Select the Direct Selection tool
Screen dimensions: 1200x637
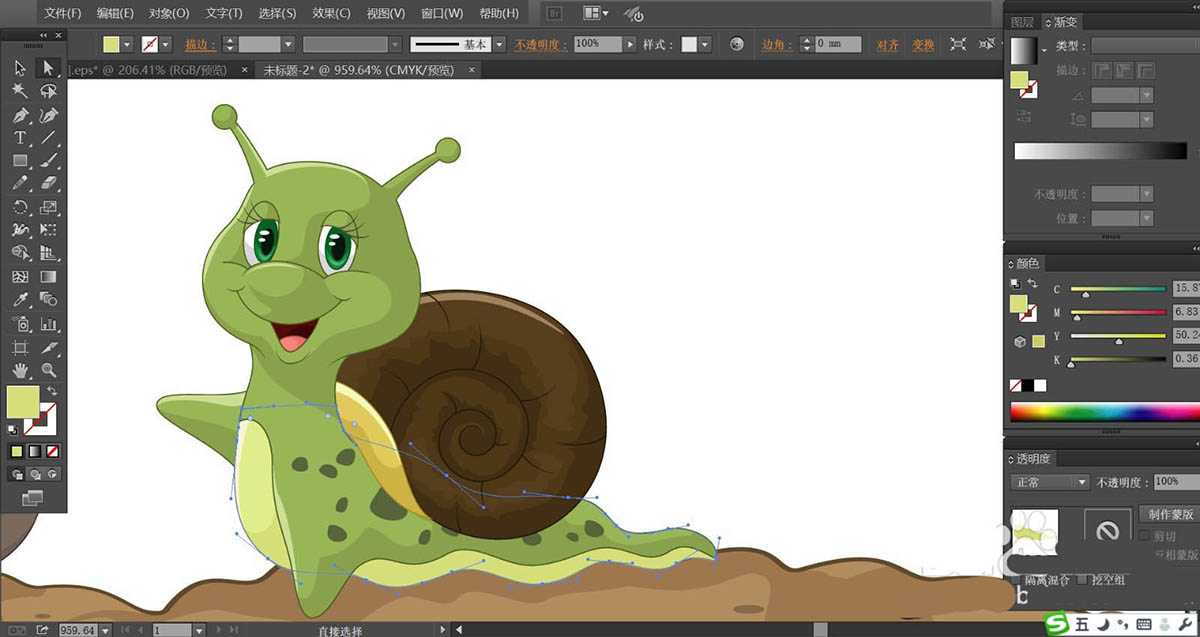(47, 68)
